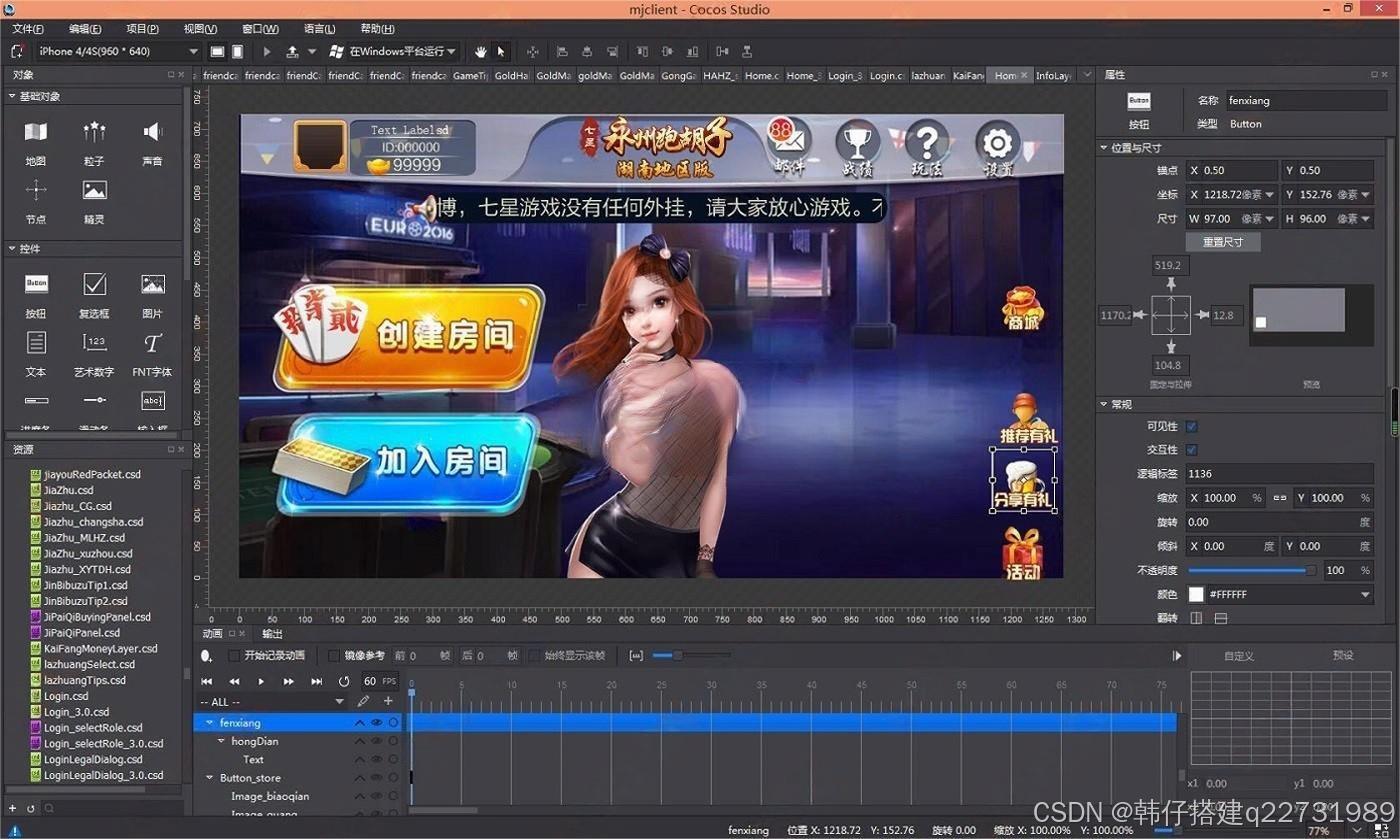1400x839 pixels.
Task: Click the horizontal flip icon in 翻转 row
Action: pyautogui.click(x=1196, y=619)
